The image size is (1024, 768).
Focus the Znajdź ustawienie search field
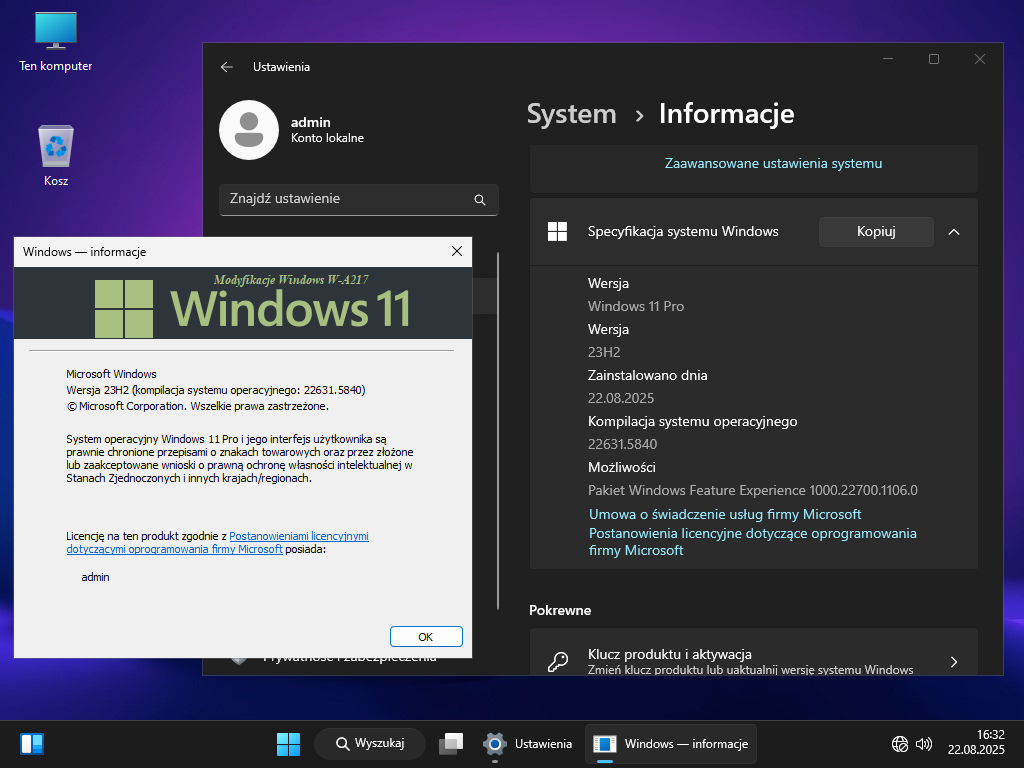tap(345, 199)
